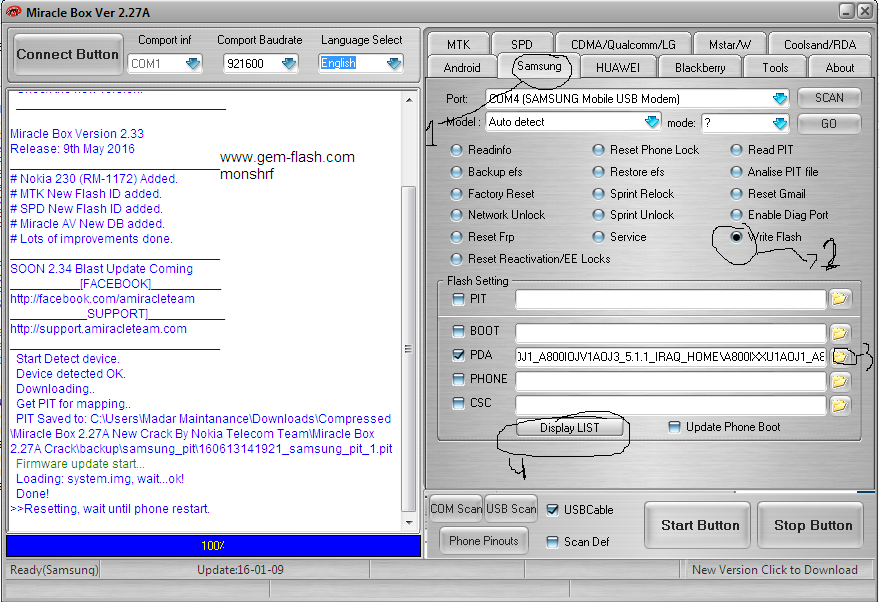
Task: Click the PDA row folder icon
Action: [x=839, y=357]
